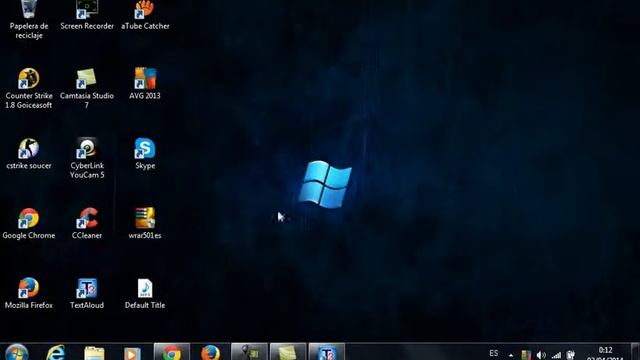Screen dimensions: 640x360
Task: Switch to the Sticky Notes taskbar window
Action: tap(288, 352)
